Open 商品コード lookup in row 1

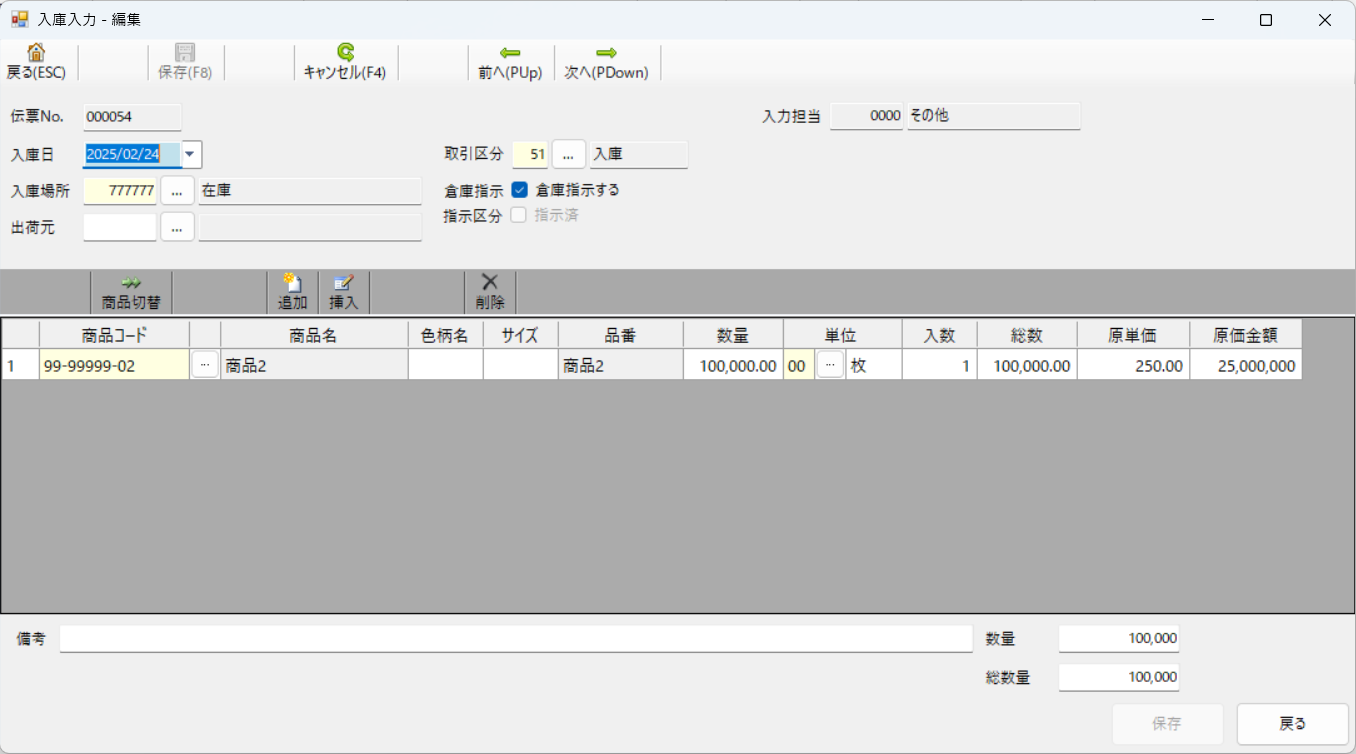click(204, 366)
